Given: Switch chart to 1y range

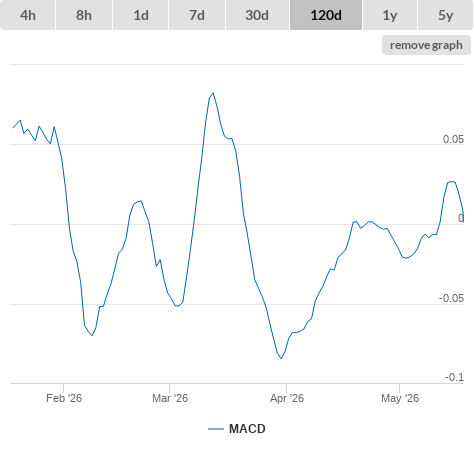Looking at the screenshot, I should pos(390,15).
